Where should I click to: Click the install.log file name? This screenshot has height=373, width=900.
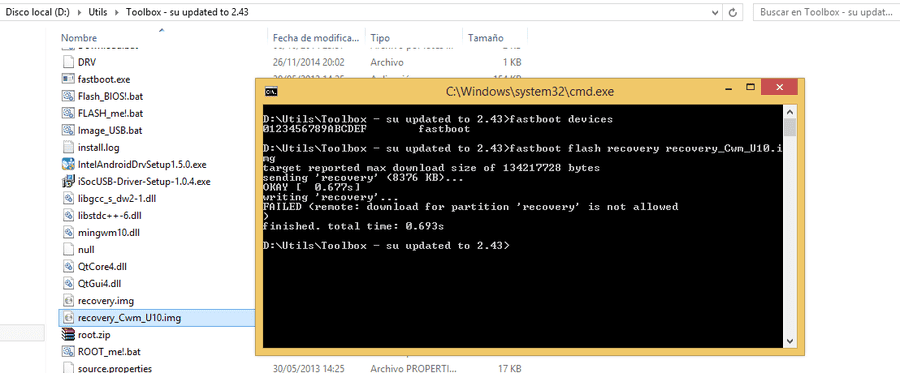[x=98, y=147]
